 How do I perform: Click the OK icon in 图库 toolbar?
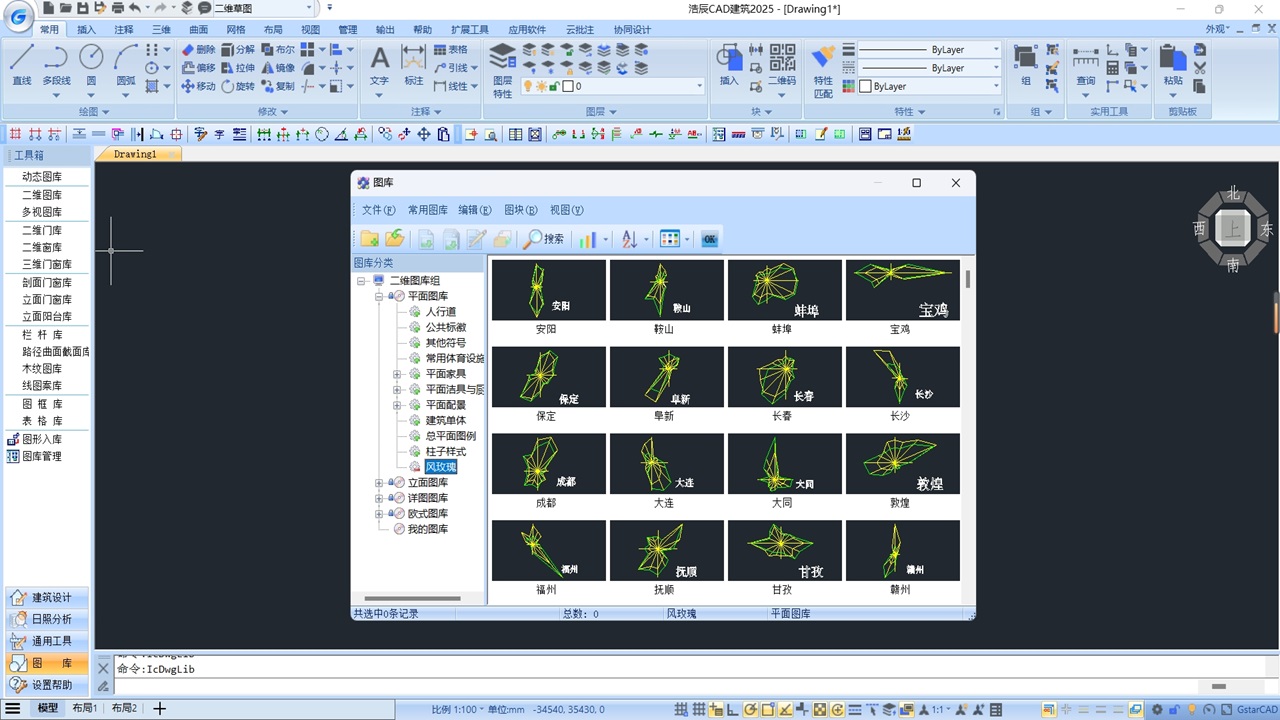[x=709, y=239]
